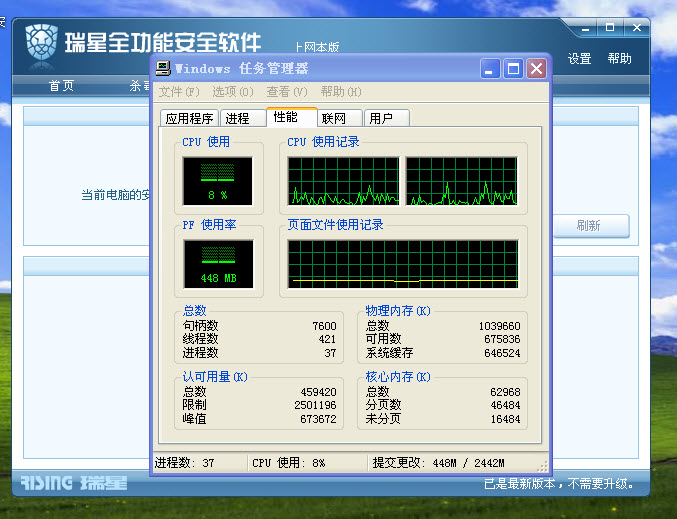The width and height of the screenshot is (677, 519).
Task: Switch to the 用户 tab
Action: tap(386, 118)
